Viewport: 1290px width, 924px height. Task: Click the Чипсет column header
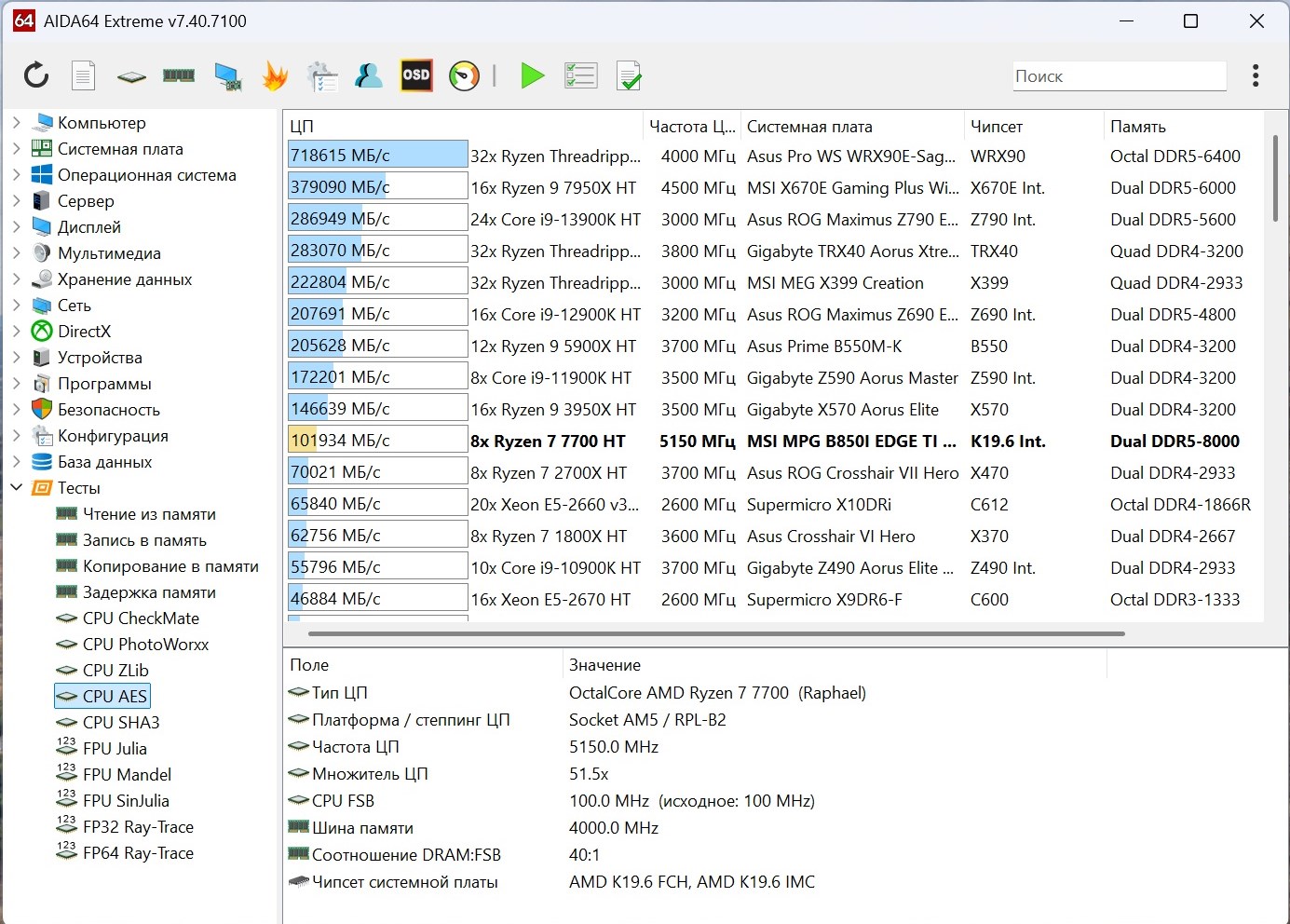[x=996, y=127]
